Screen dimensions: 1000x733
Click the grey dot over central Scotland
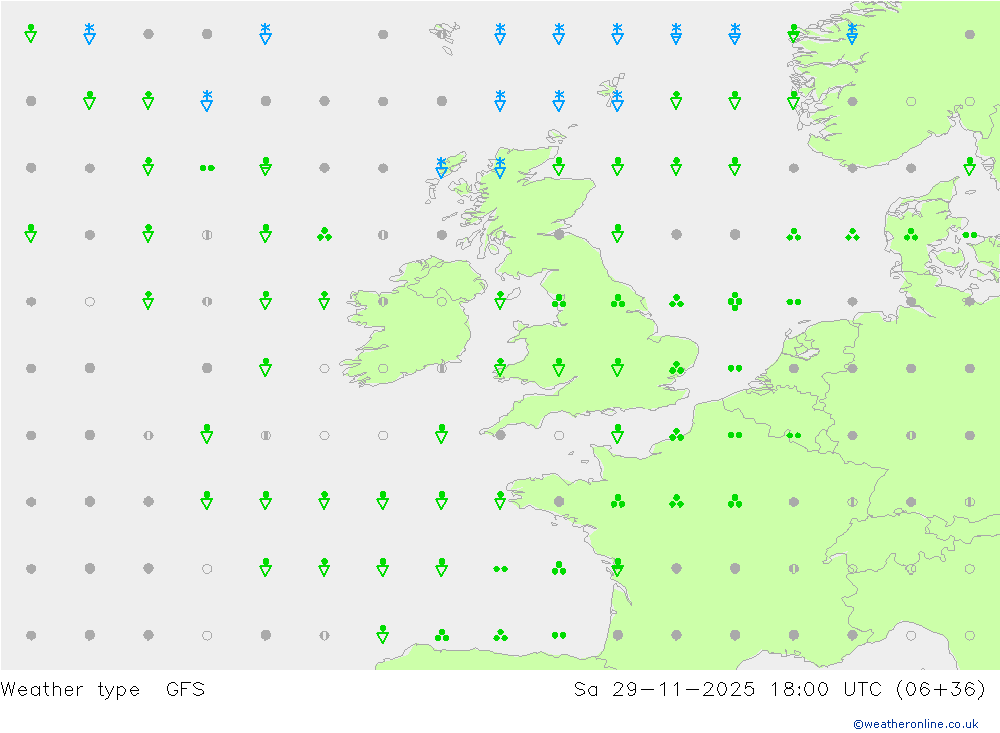coord(559,235)
